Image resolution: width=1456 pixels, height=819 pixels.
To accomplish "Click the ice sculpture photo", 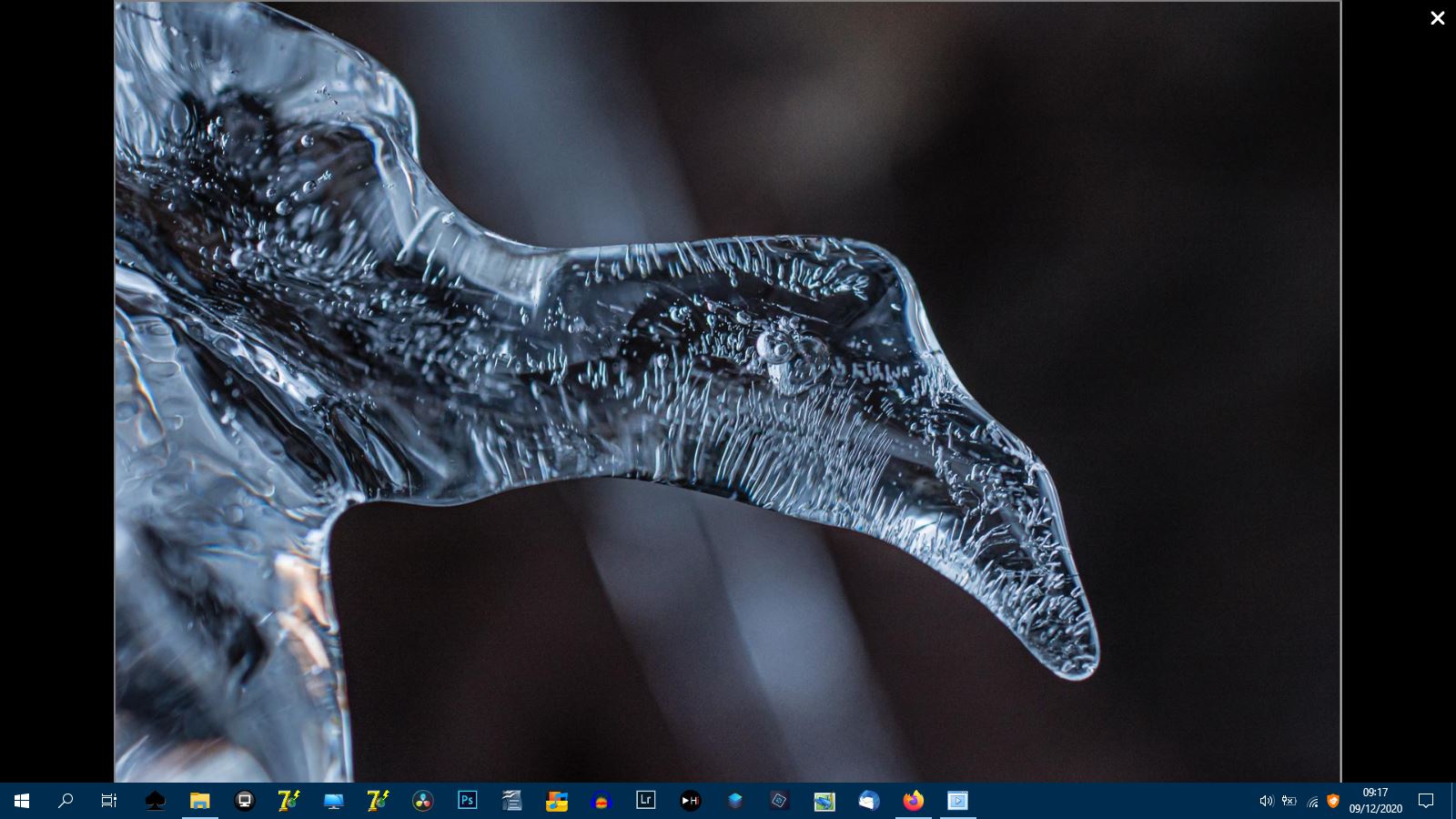I will [x=726, y=391].
